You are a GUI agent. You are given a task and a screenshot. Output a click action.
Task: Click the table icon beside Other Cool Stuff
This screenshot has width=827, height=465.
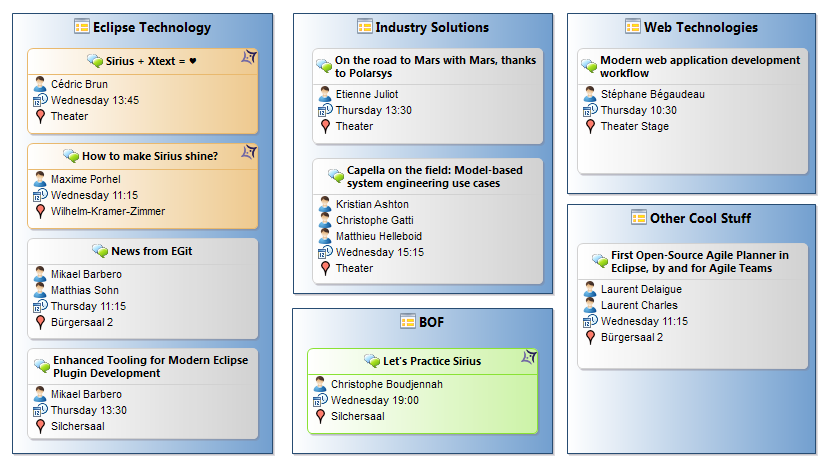(639, 217)
